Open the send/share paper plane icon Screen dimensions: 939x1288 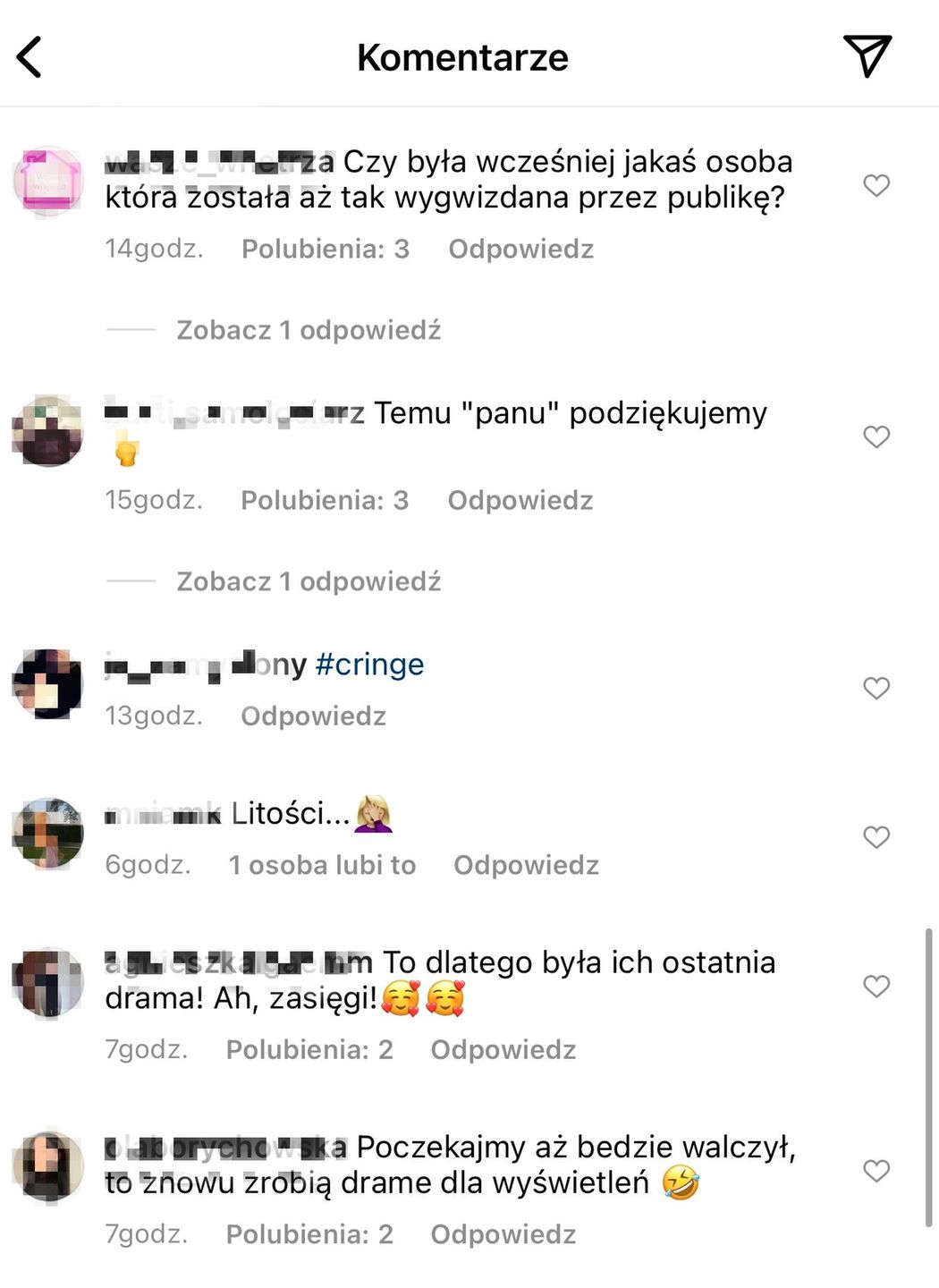[867, 55]
